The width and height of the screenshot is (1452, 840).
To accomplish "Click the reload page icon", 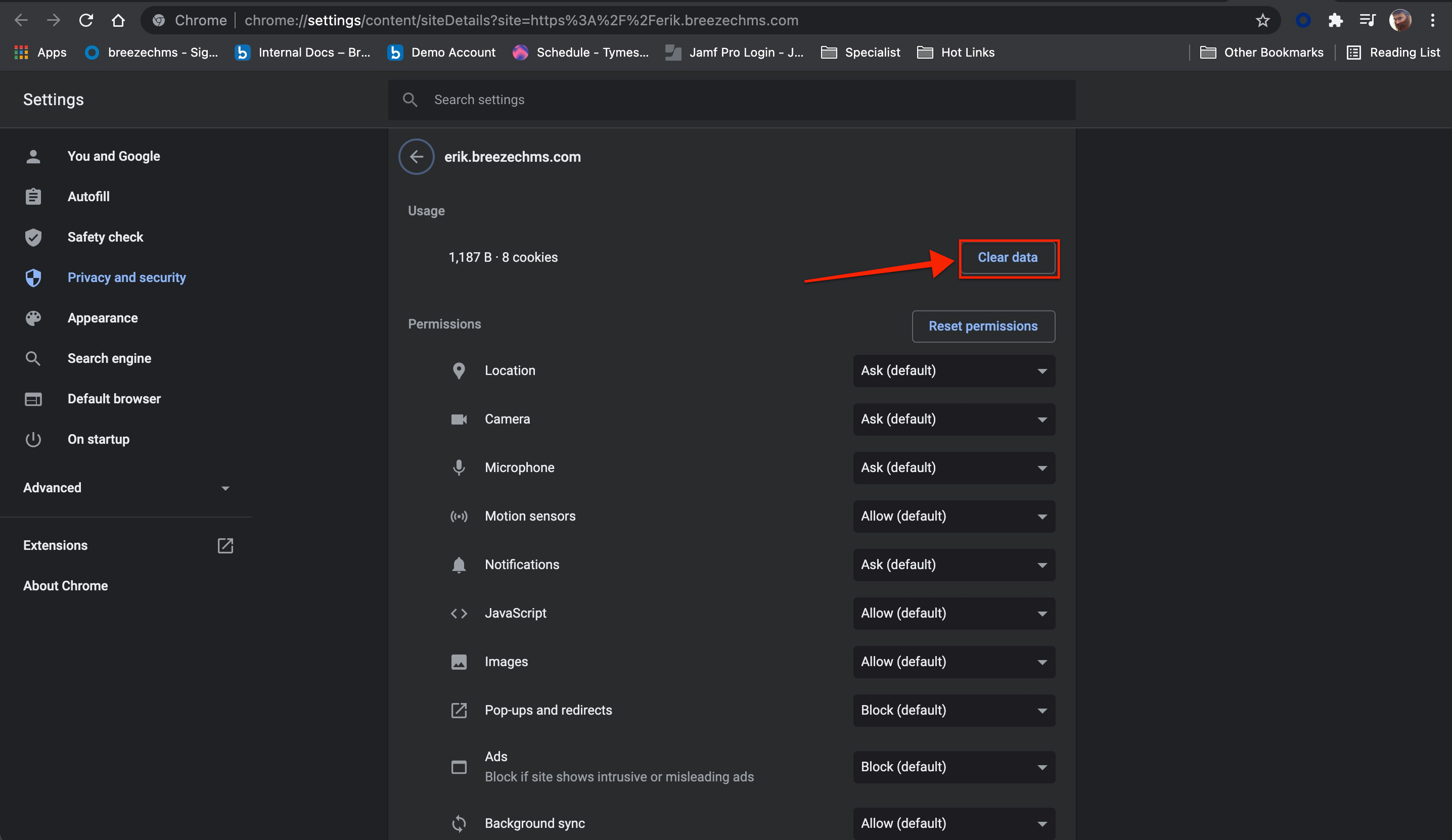I will tap(86, 20).
